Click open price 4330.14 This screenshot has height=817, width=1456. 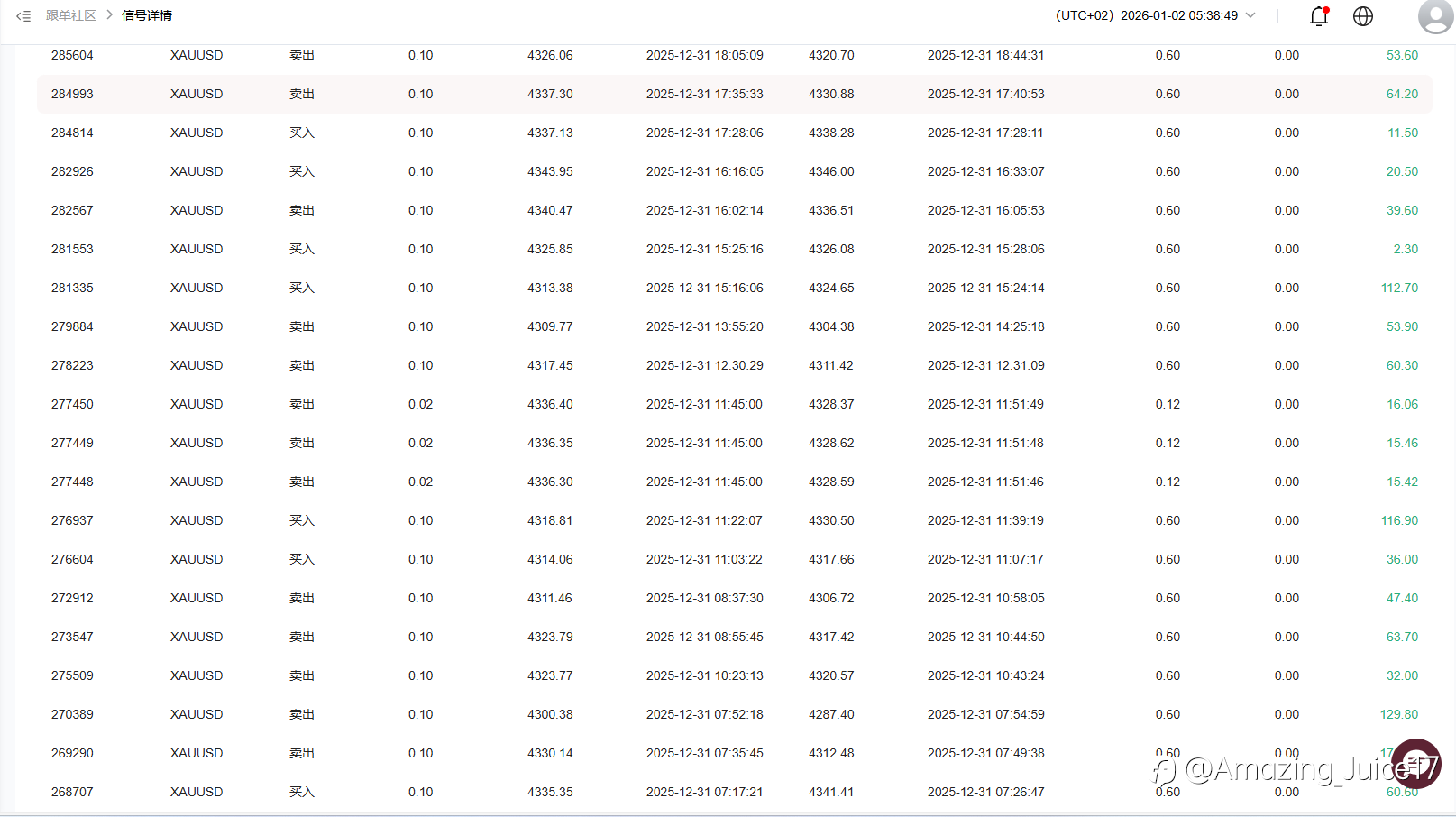[550, 753]
